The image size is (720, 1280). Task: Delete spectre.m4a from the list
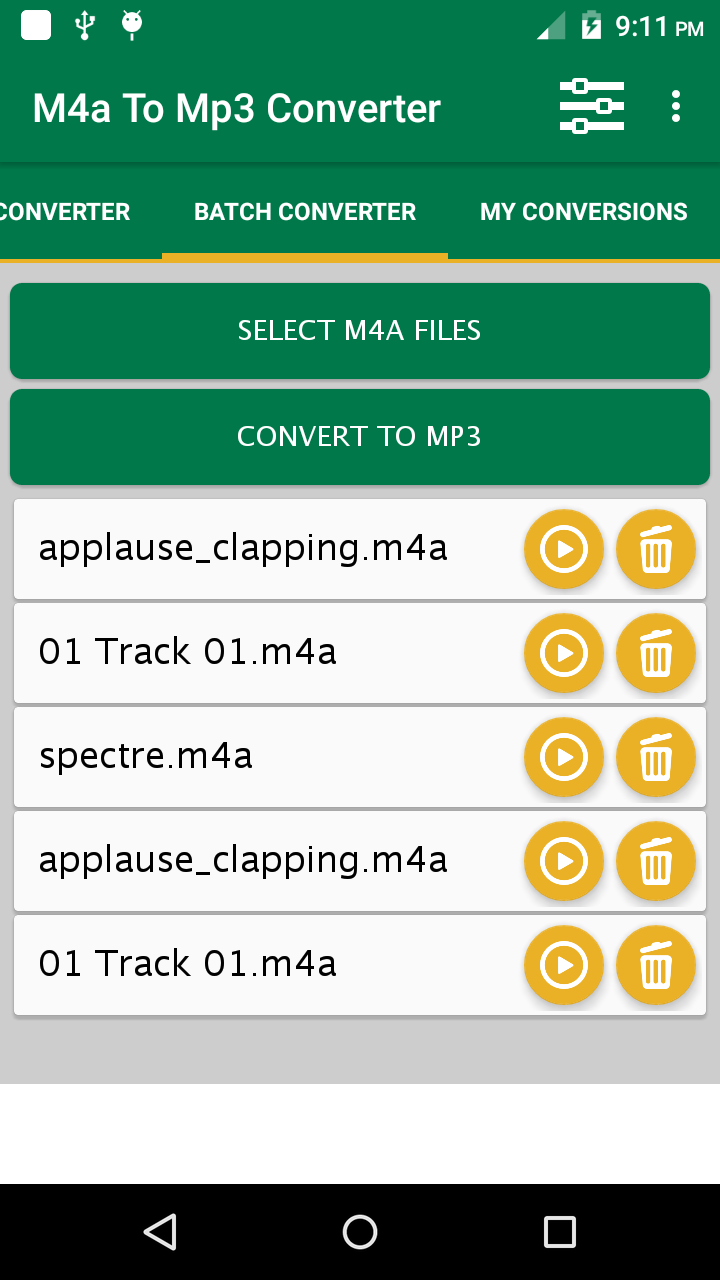[x=655, y=757]
